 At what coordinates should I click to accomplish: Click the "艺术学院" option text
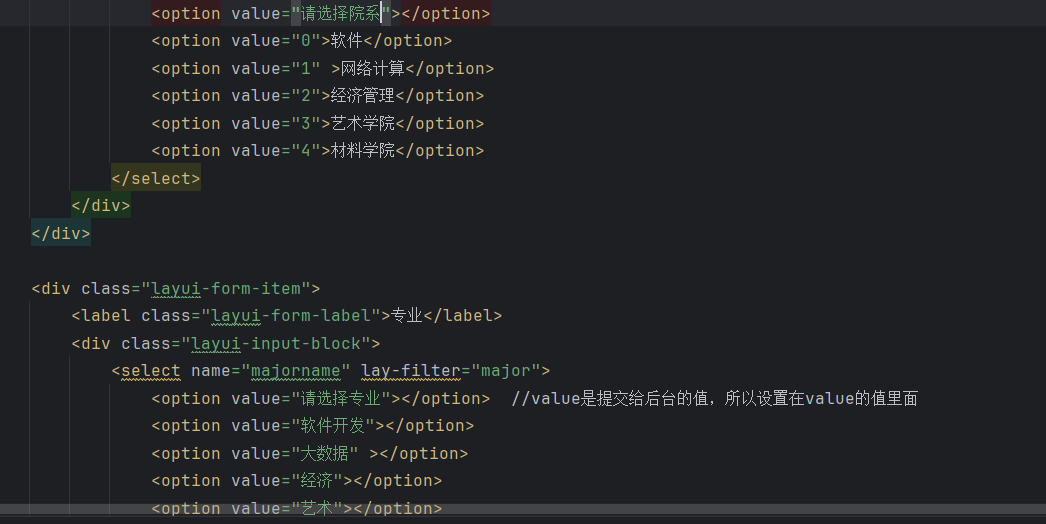coord(363,123)
